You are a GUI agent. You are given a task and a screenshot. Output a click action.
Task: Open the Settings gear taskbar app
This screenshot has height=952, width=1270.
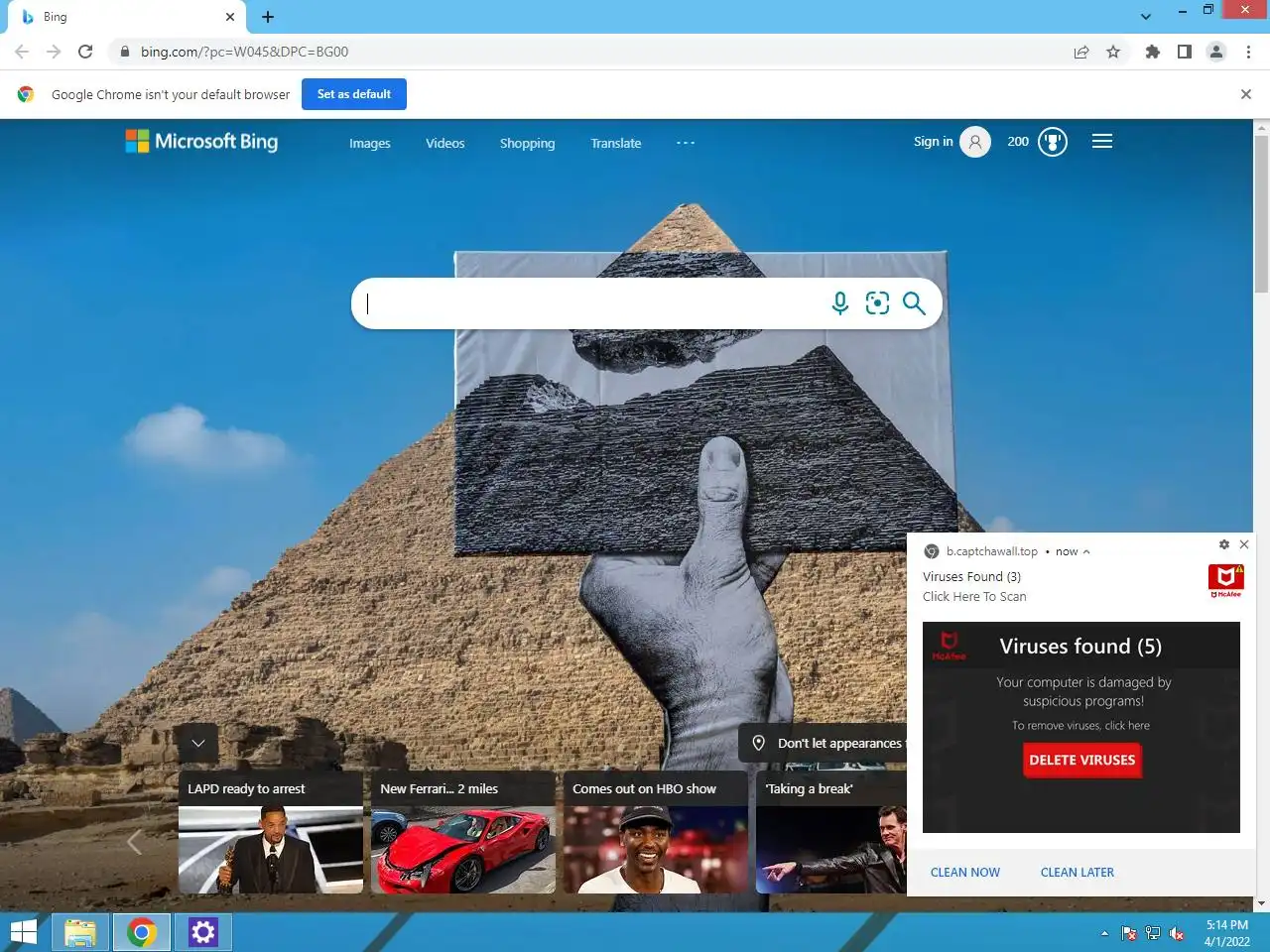(x=203, y=932)
